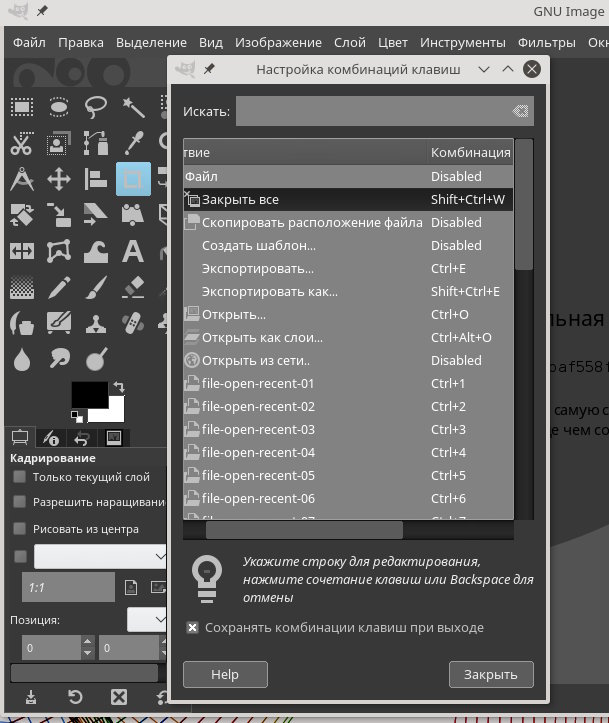The height and width of the screenshot is (723, 609).
Task: Toggle 'Сохранять комбинации клавиш при выходе' checkbox
Action: coord(192,628)
